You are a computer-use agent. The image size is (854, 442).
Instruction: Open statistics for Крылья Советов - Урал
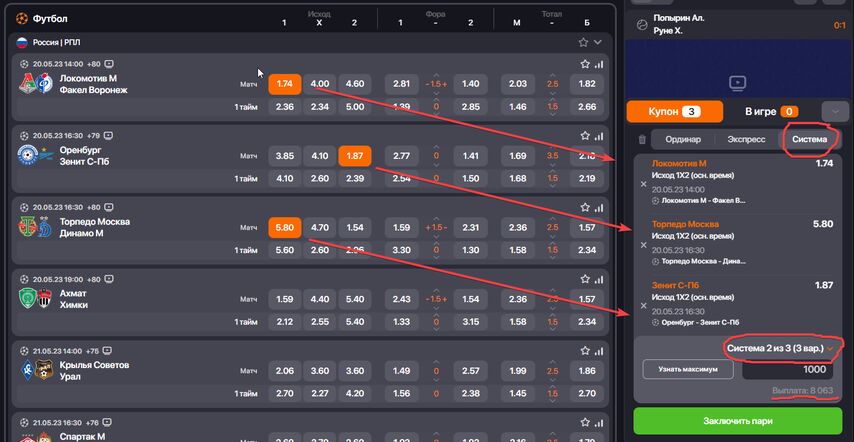point(599,351)
